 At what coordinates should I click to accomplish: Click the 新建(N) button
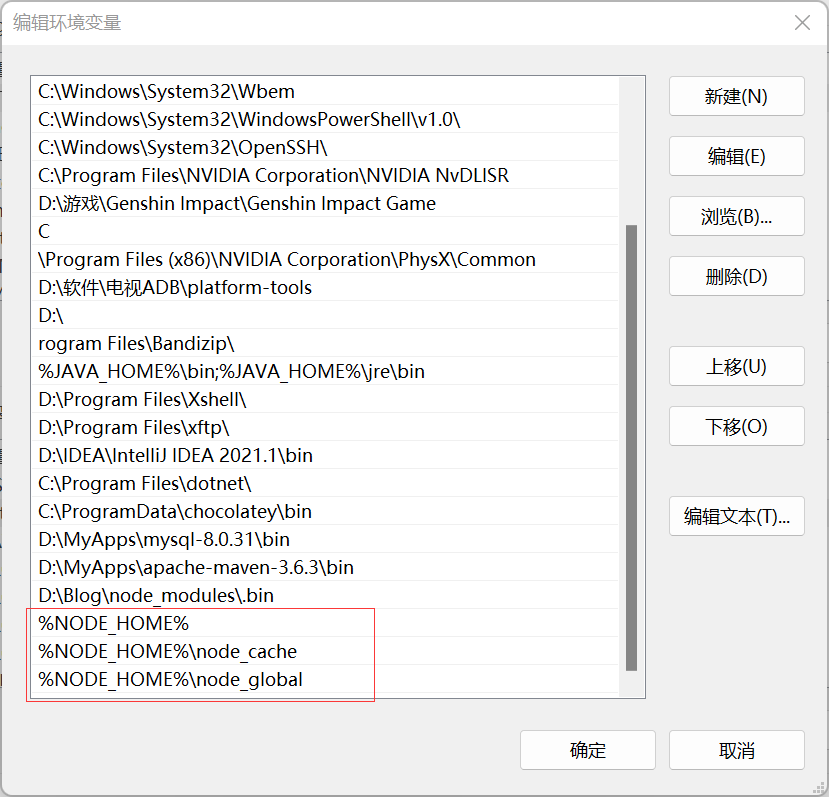pos(736,97)
